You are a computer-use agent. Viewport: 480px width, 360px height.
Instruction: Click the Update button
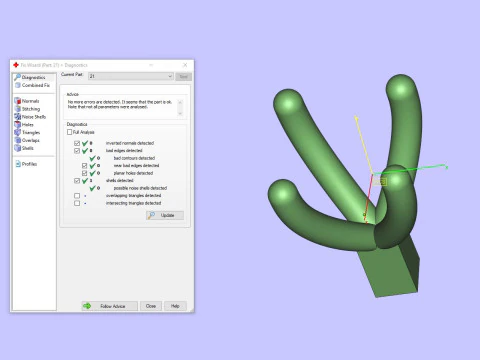click(165, 215)
